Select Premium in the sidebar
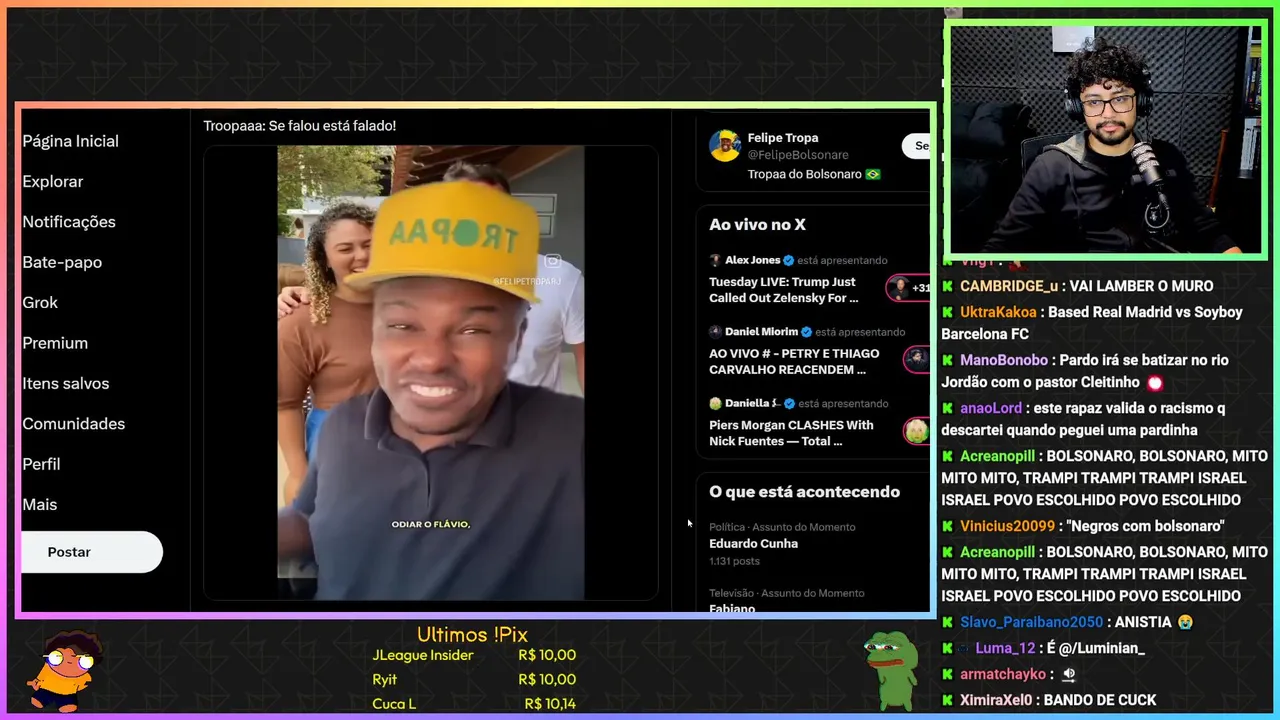 click(x=55, y=343)
